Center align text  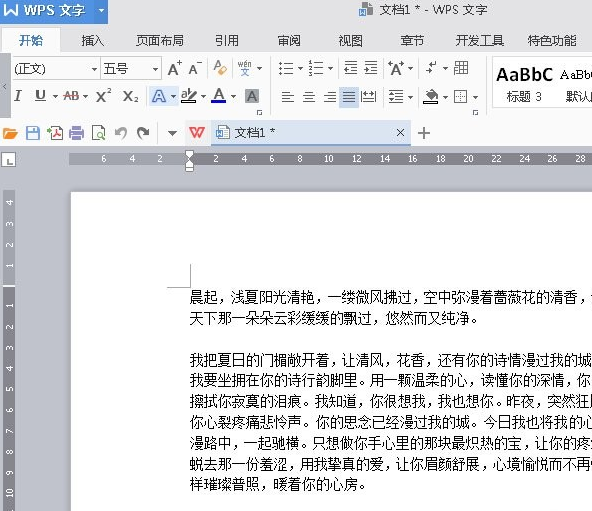coord(309,97)
